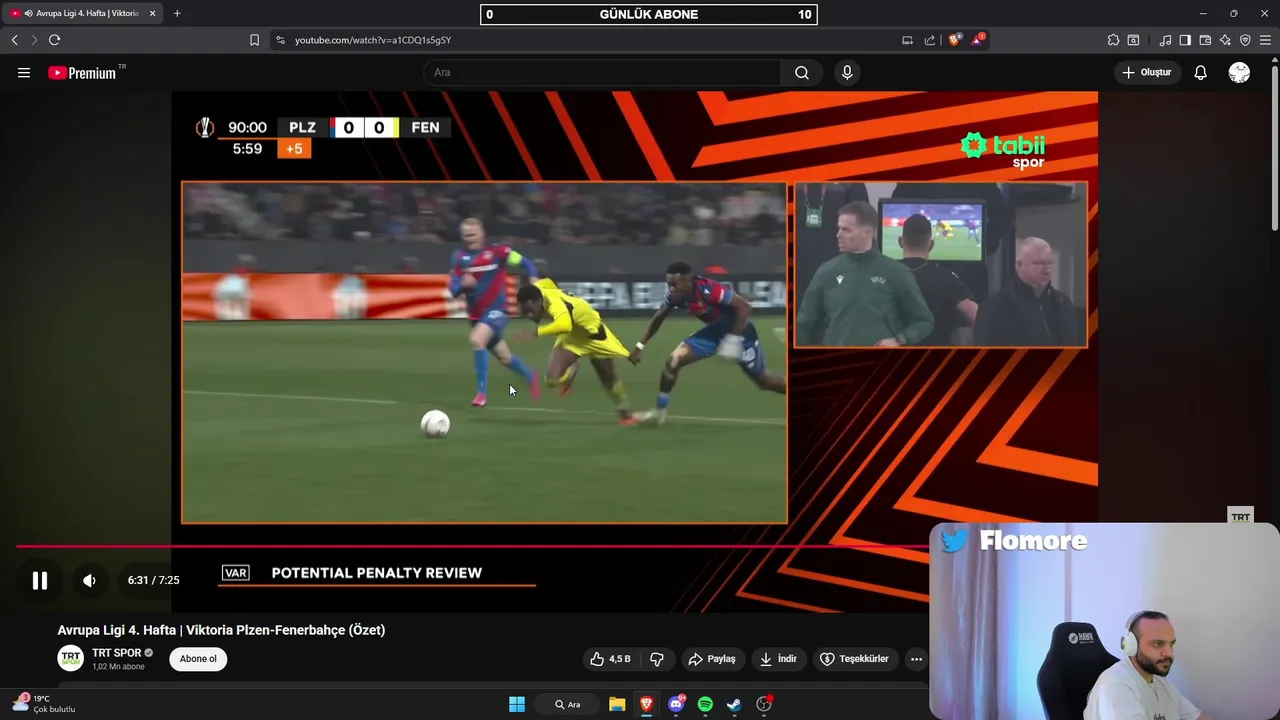Viewport: 1280px width, 720px height.
Task: Open media control music note icon
Action: pyautogui.click(x=1165, y=40)
